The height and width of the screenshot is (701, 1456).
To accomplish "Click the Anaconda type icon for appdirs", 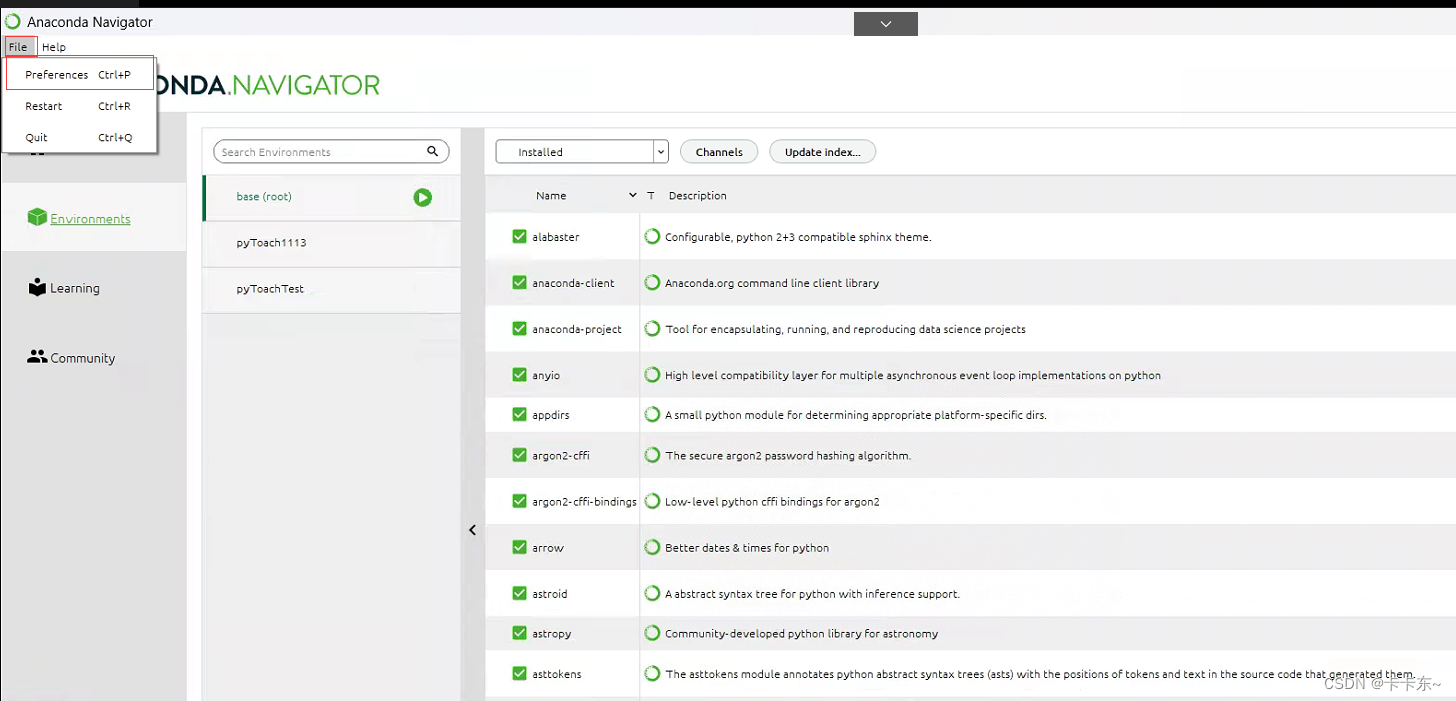I will tap(652, 414).
